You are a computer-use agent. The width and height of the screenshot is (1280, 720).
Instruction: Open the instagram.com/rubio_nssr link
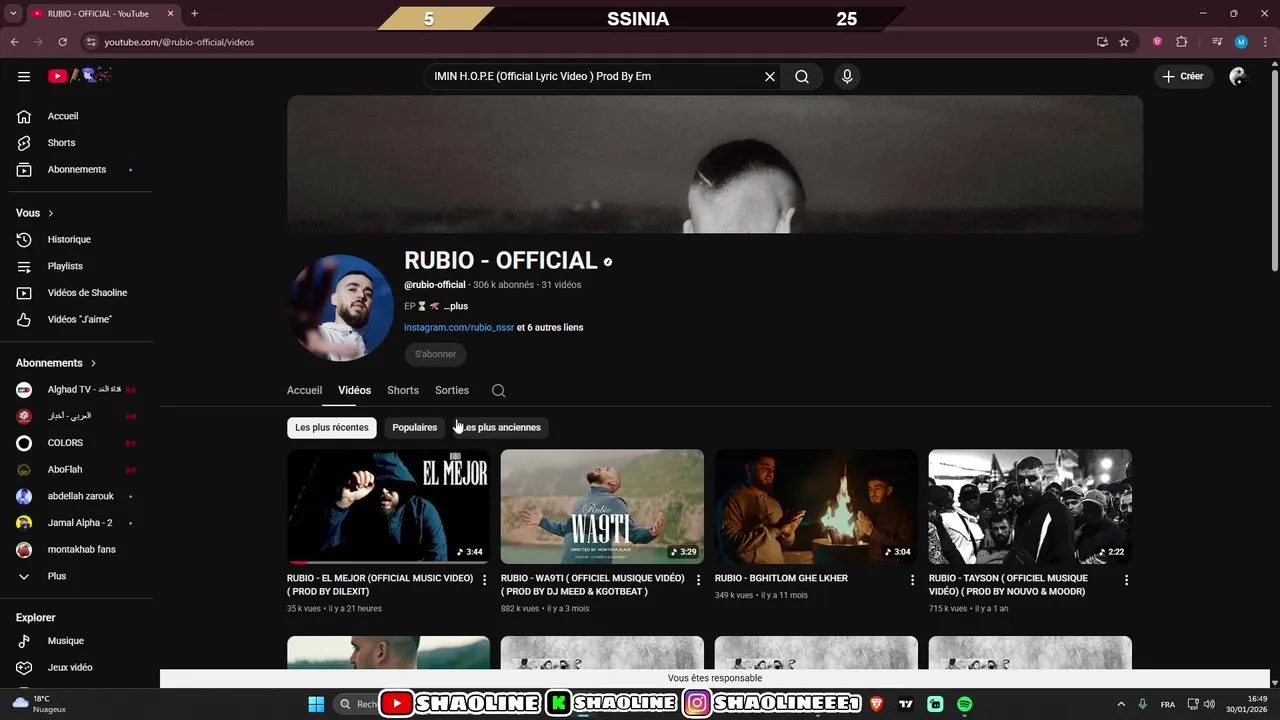[x=459, y=328]
